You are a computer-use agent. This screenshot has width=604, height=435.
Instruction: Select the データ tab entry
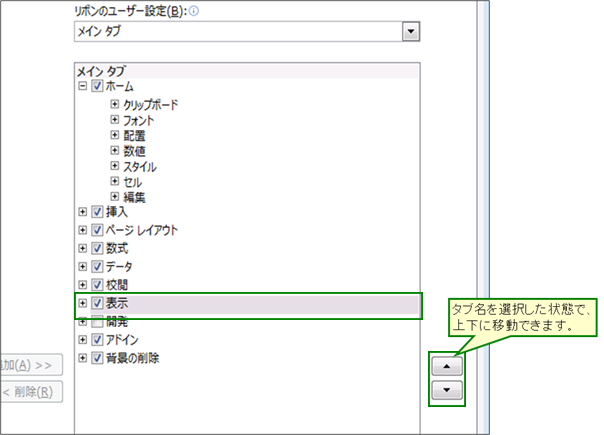click(x=119, y=267)
